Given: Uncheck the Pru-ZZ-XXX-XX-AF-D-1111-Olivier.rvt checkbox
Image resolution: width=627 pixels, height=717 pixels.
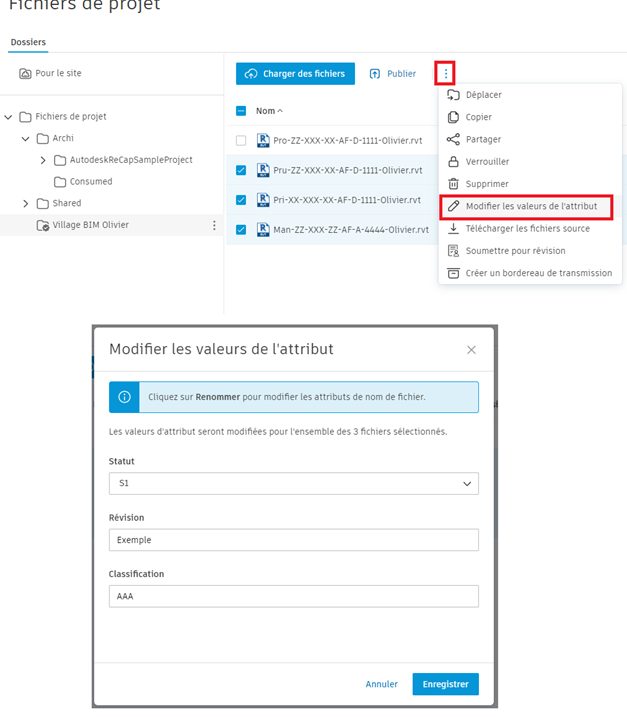Looking at the screenshot, I should point(241,170).
